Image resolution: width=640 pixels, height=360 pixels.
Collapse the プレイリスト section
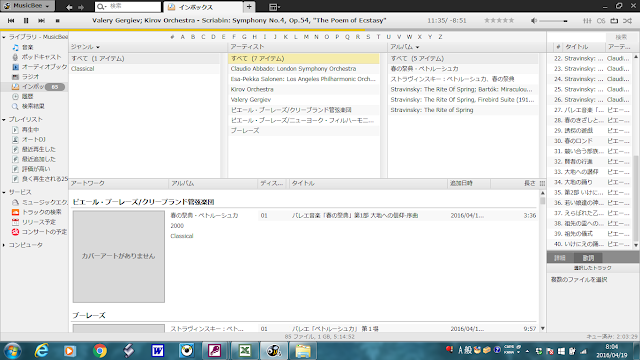pyautogui.click(x=4, y=120)
